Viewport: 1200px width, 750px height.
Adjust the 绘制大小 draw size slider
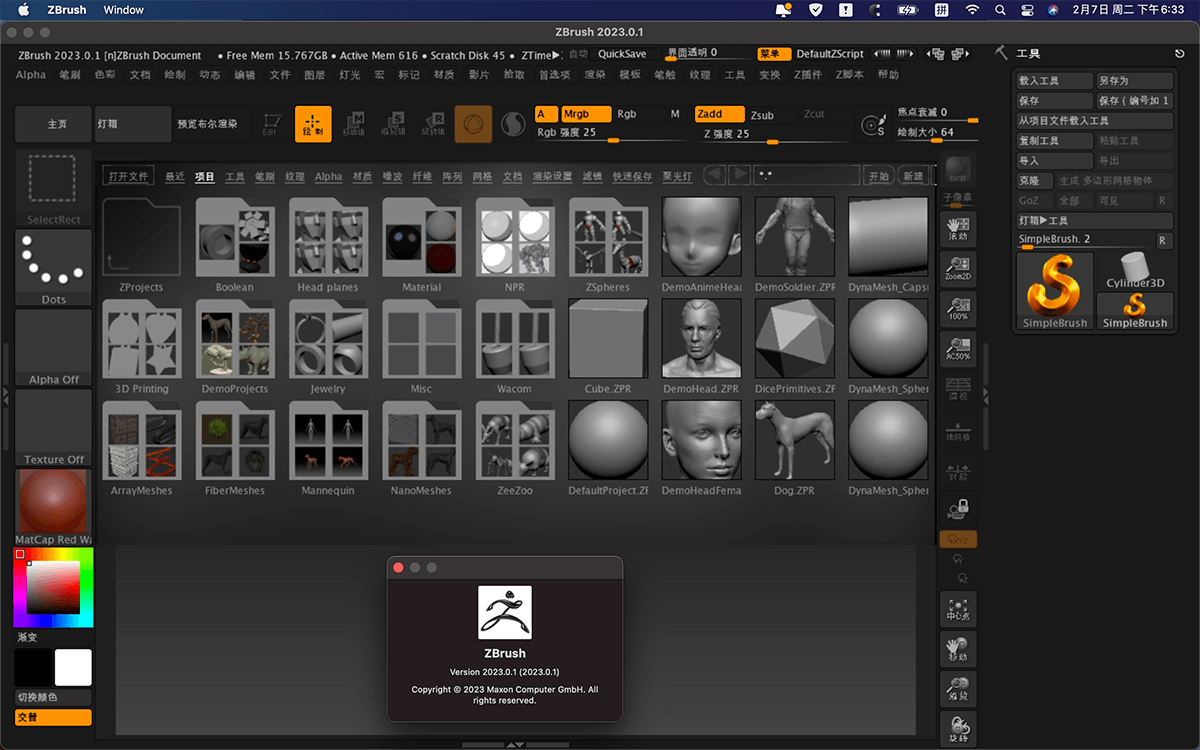937,133
